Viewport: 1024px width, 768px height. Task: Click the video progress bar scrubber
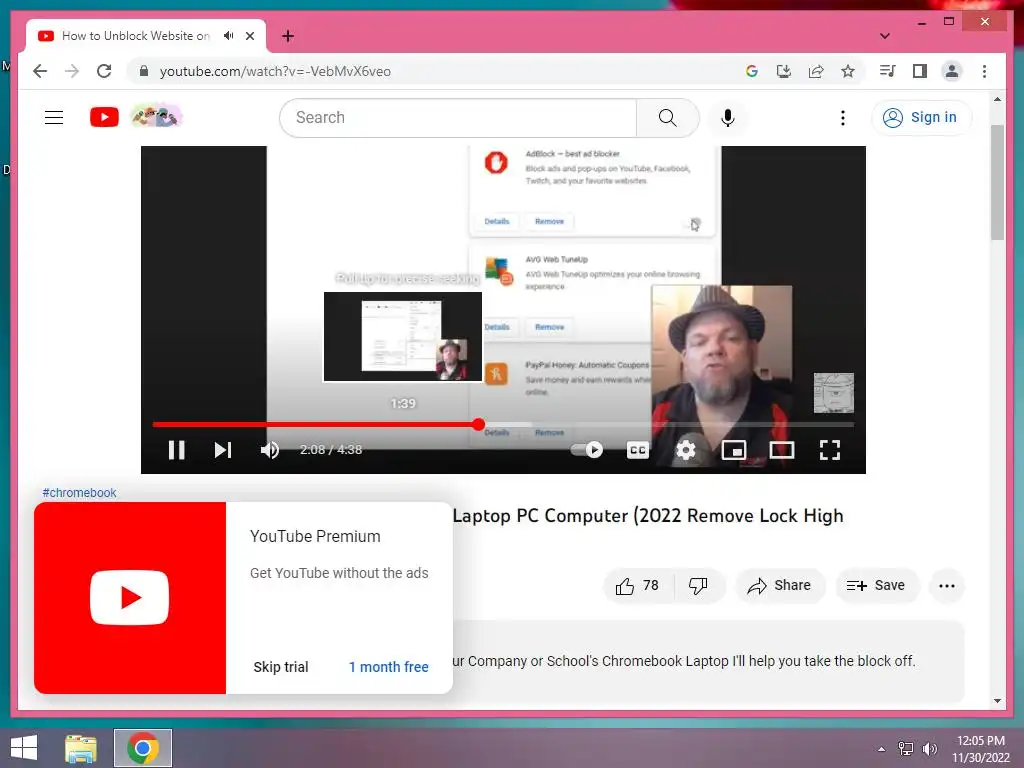click(479, 424)
